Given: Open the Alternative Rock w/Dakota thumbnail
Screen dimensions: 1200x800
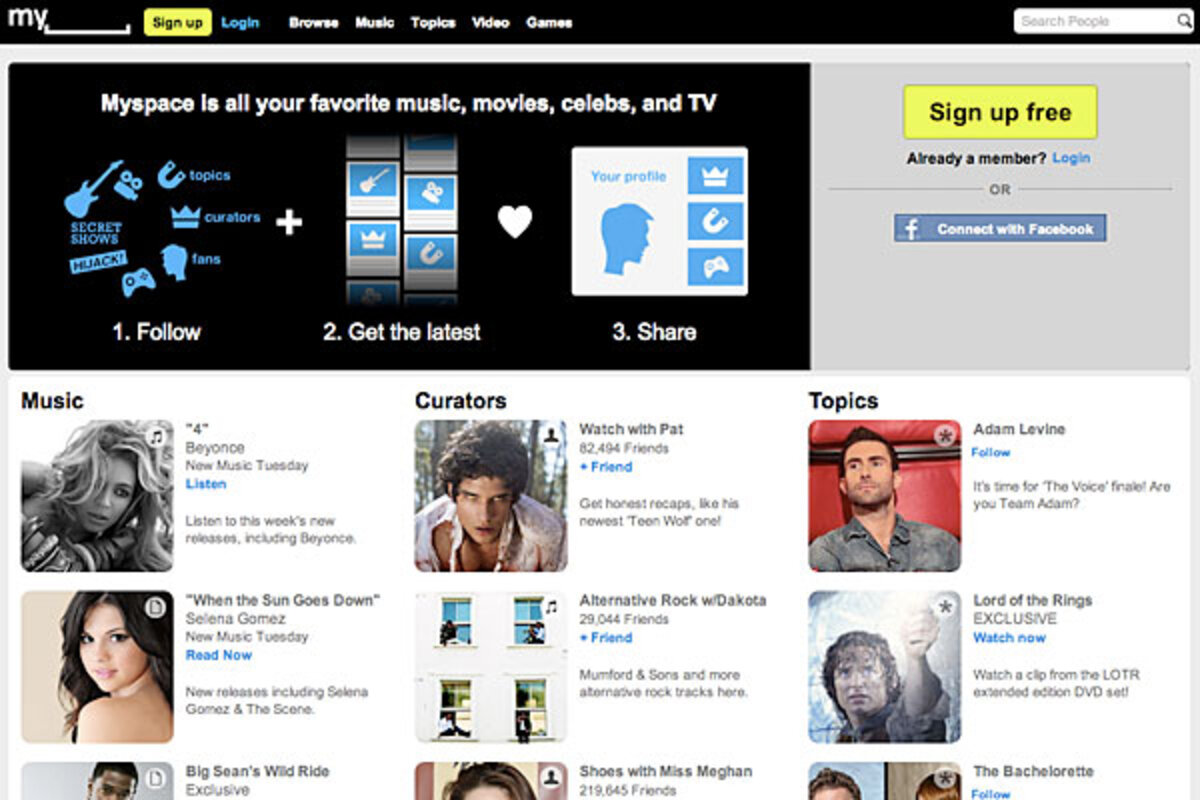Looking at the screenshot, I should (x=491, y=667).
